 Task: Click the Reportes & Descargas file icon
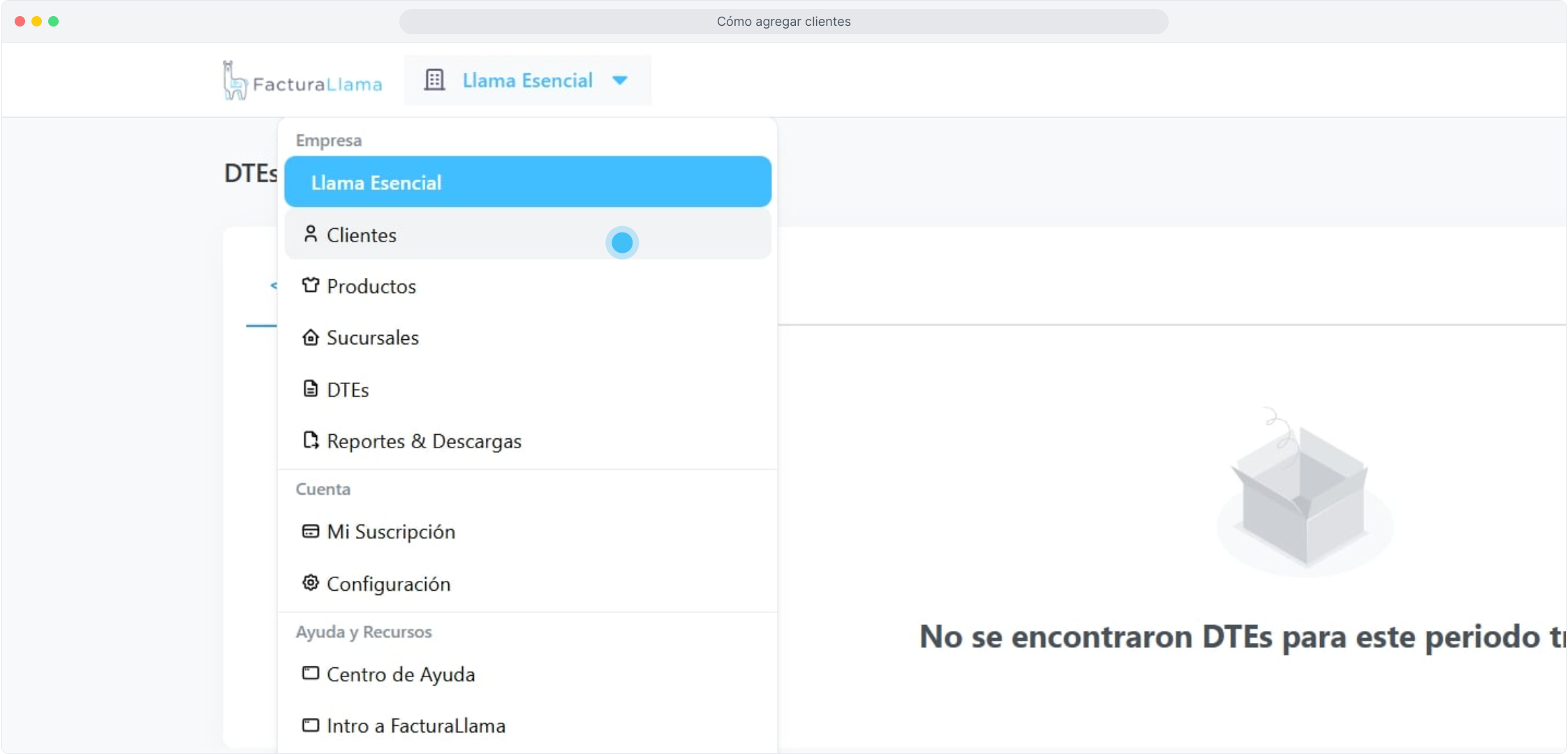[310, 441]
